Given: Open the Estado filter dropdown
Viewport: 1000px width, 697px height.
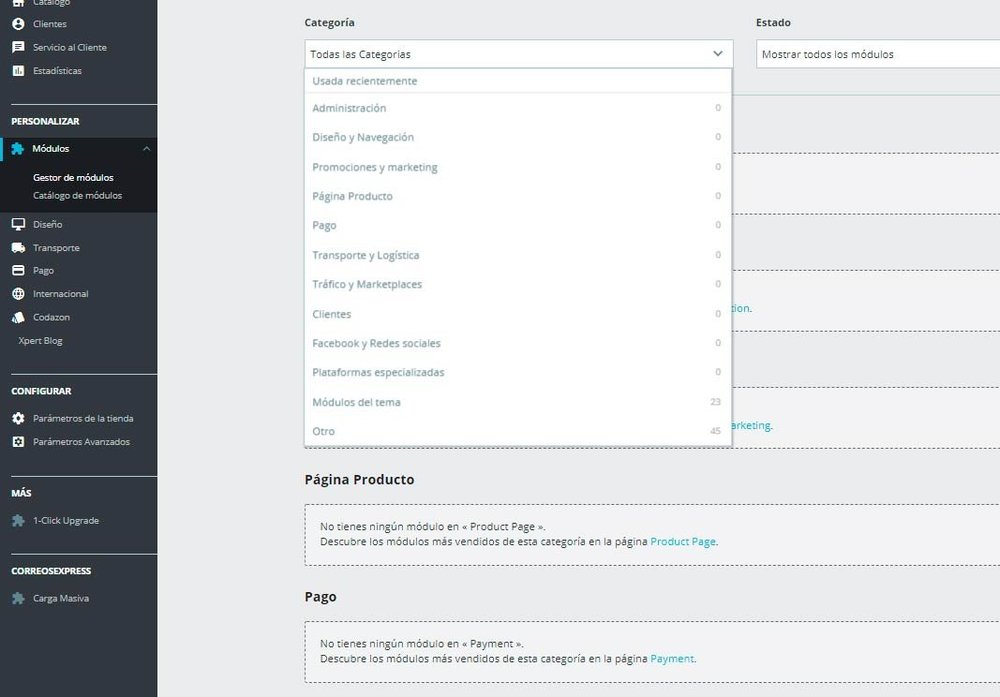Looking at the screenshot, I should pyautogui.click(x=878, y=54).
